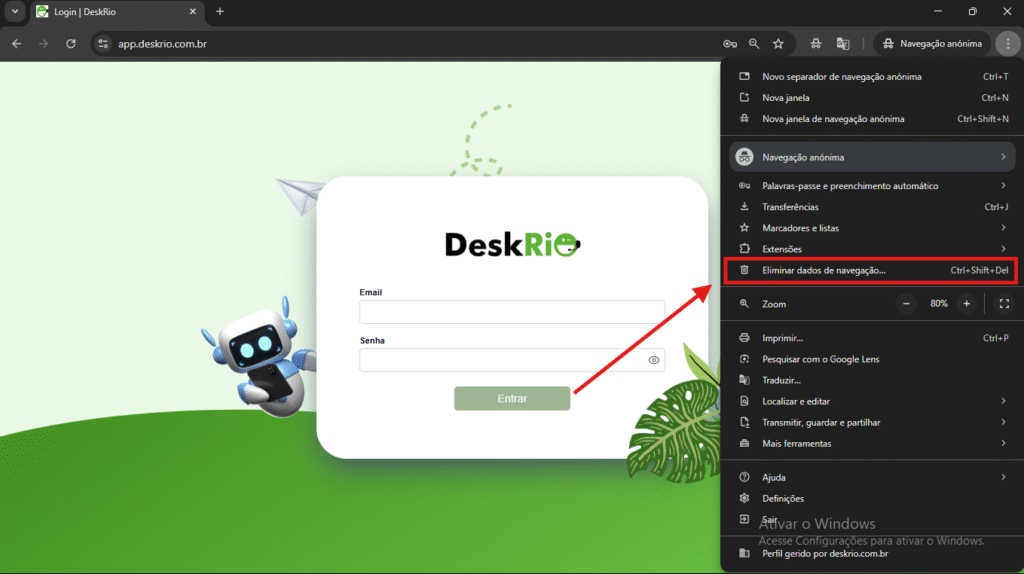1024x574 pixels.
Task: Expand Mais ferramentas submenu
Action: (872, 443)
